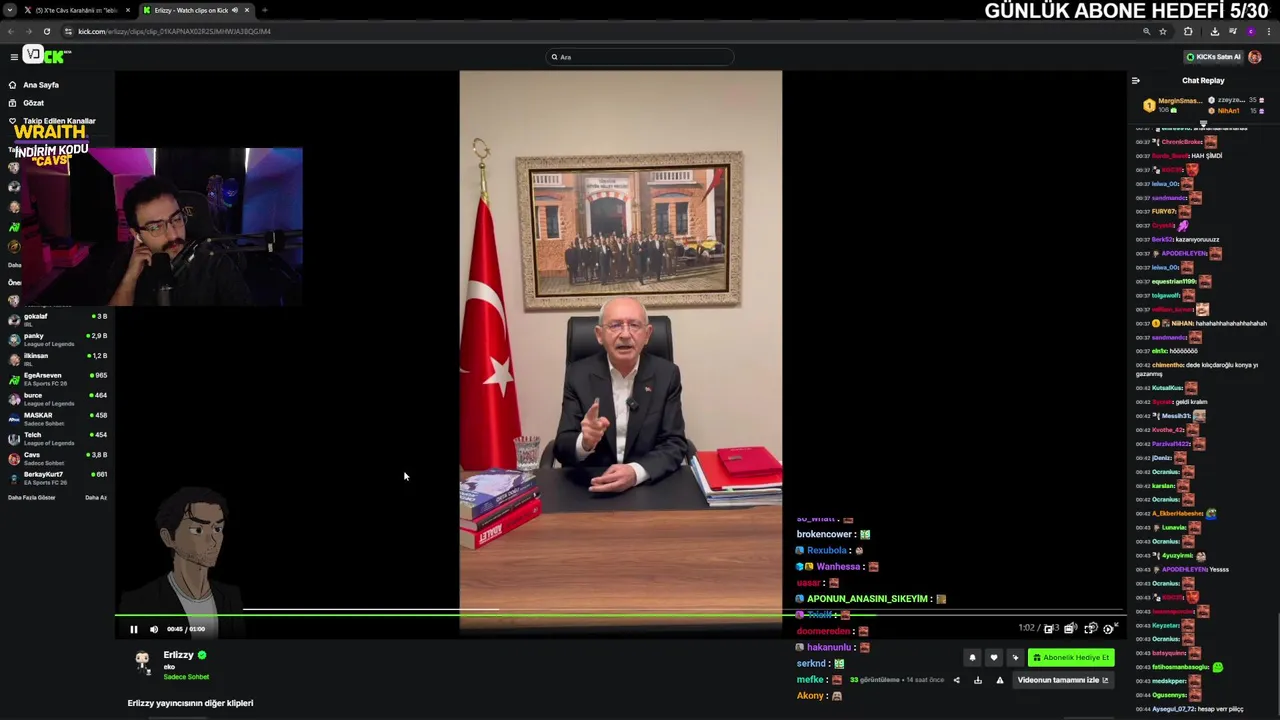This screenshot has width=1280, height=720.
Task: Open Telch channel in sidebar
Action: (58, 439)
